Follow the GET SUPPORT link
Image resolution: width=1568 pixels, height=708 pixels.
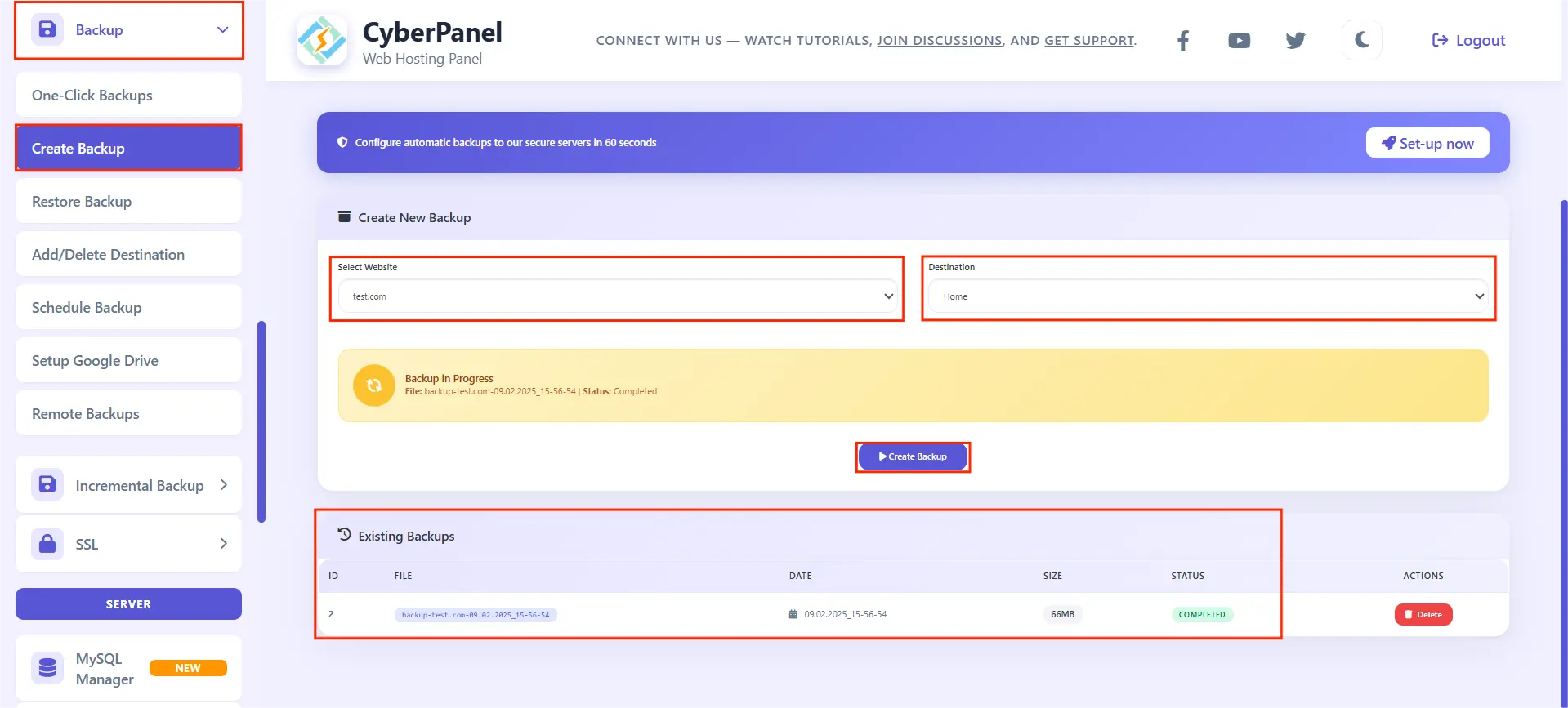point(1089,40)
